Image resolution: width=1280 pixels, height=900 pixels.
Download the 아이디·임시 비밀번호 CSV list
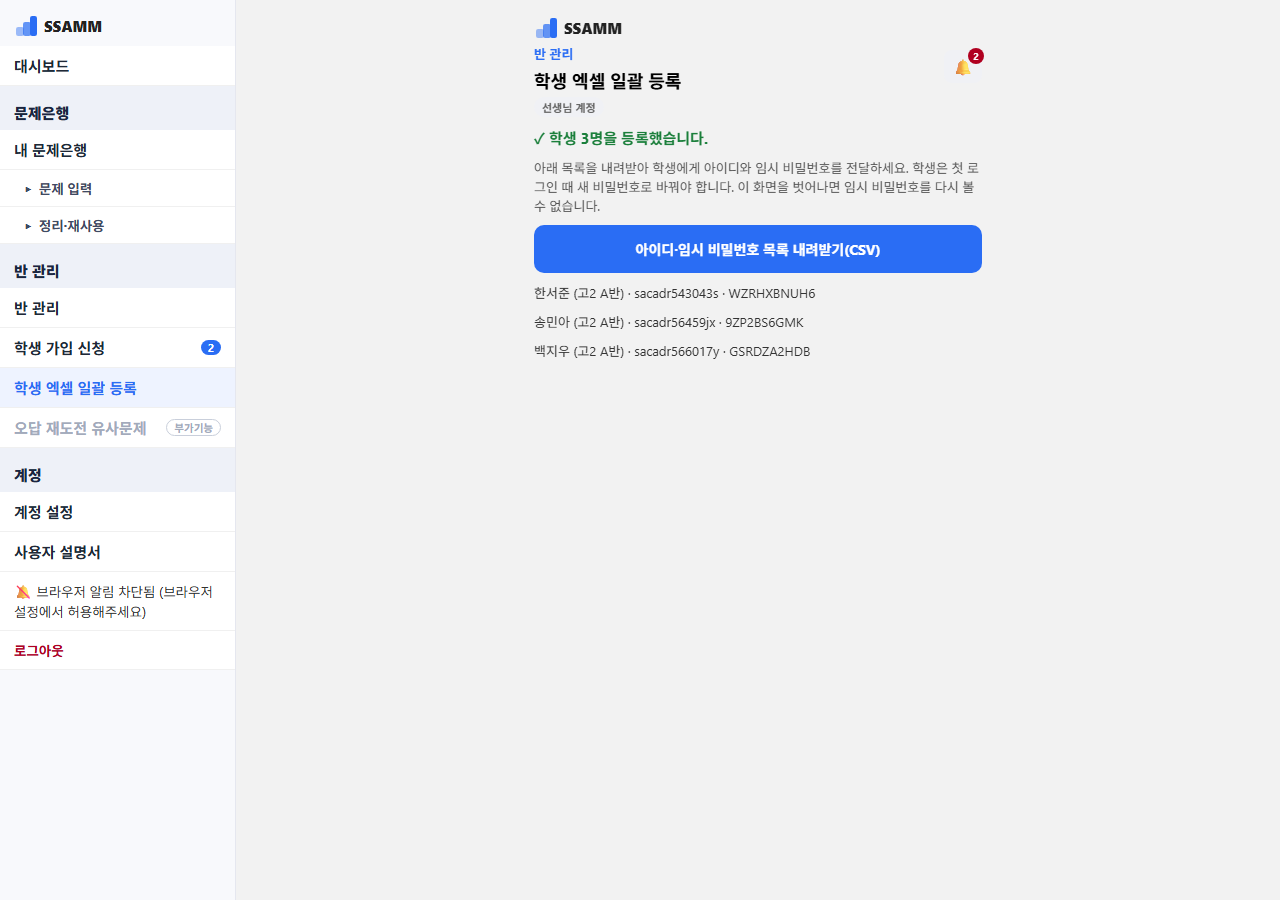click(x=758, y=249)
